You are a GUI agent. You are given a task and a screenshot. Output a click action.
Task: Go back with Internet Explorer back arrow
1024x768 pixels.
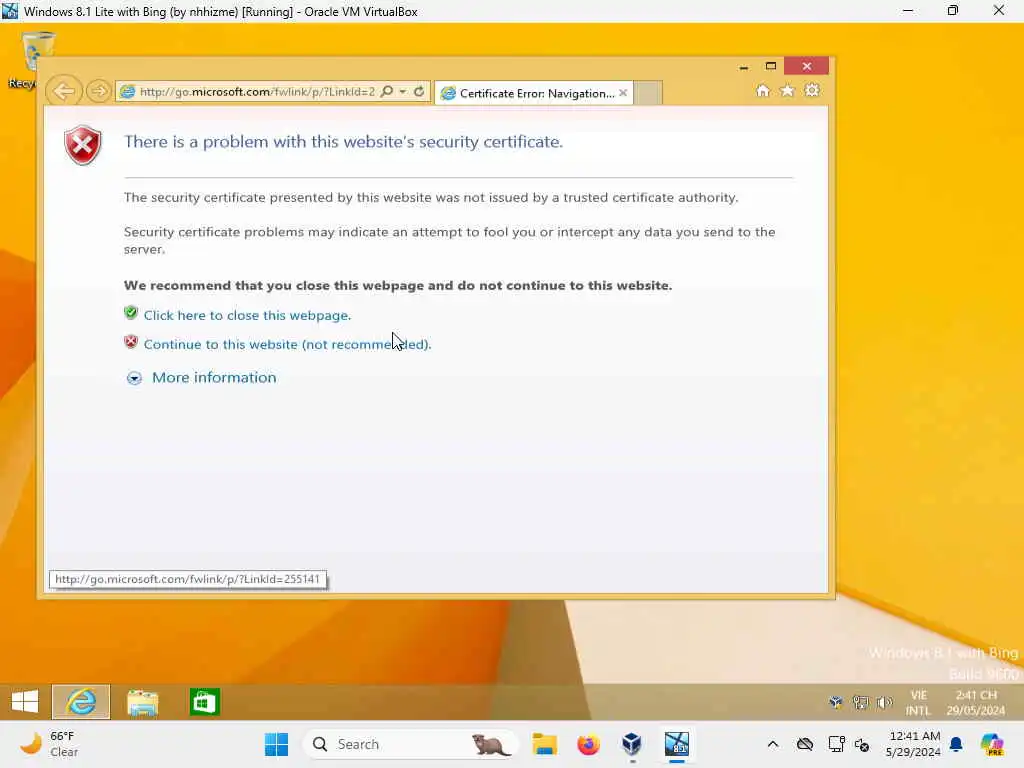[x=64, y=91]
